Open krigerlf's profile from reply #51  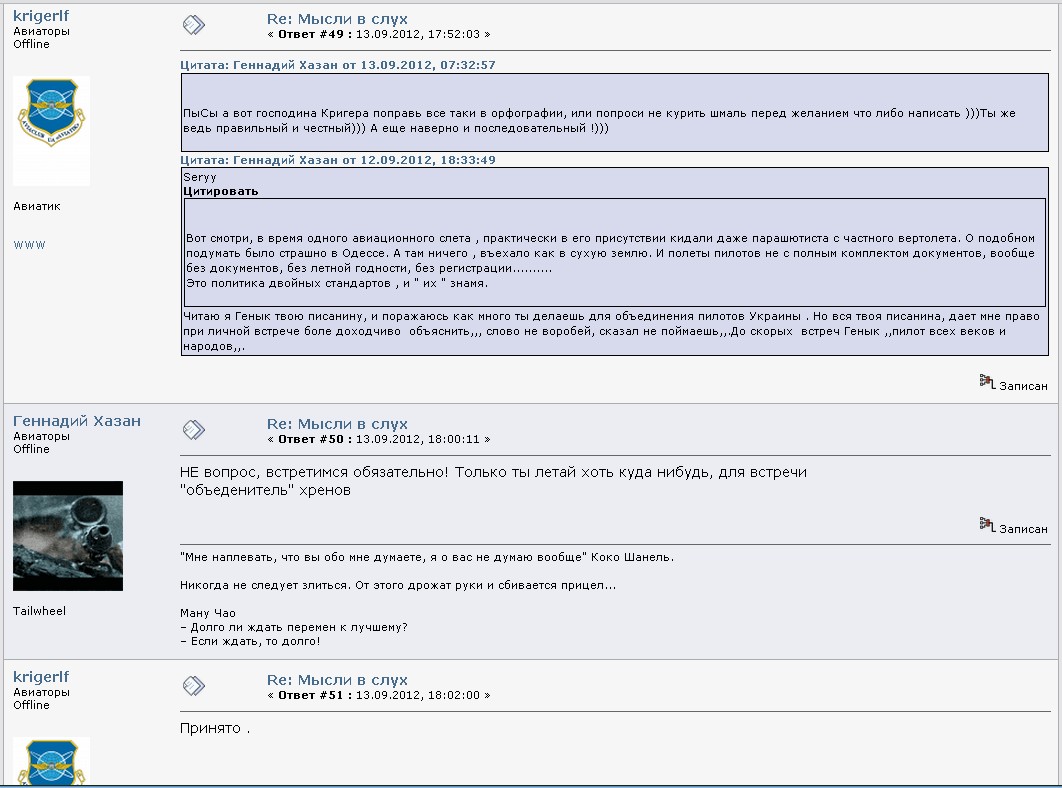tap(41, 677)
